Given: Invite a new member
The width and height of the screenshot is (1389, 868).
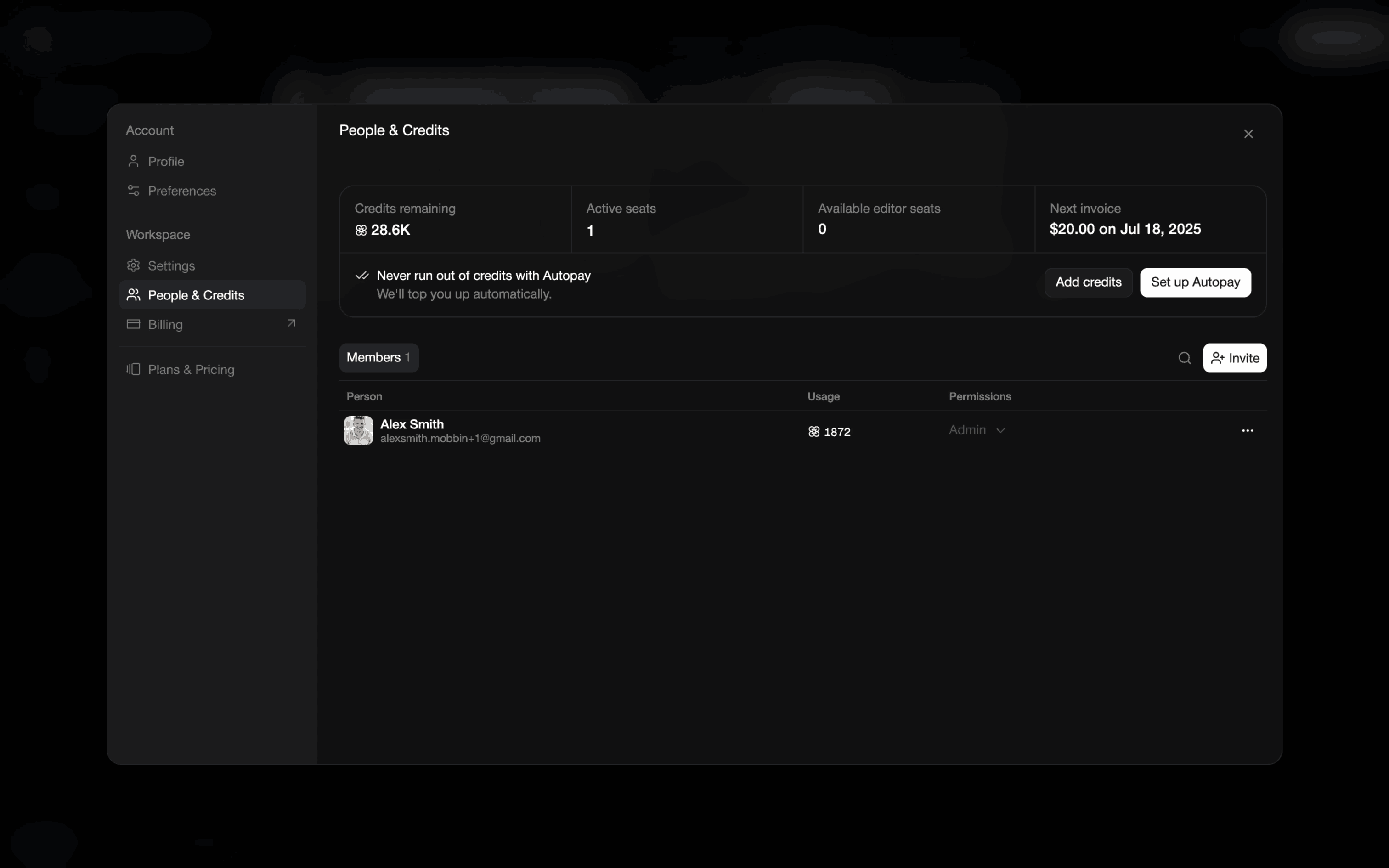Looking at the screenshot, I should tap(1234, 358).
